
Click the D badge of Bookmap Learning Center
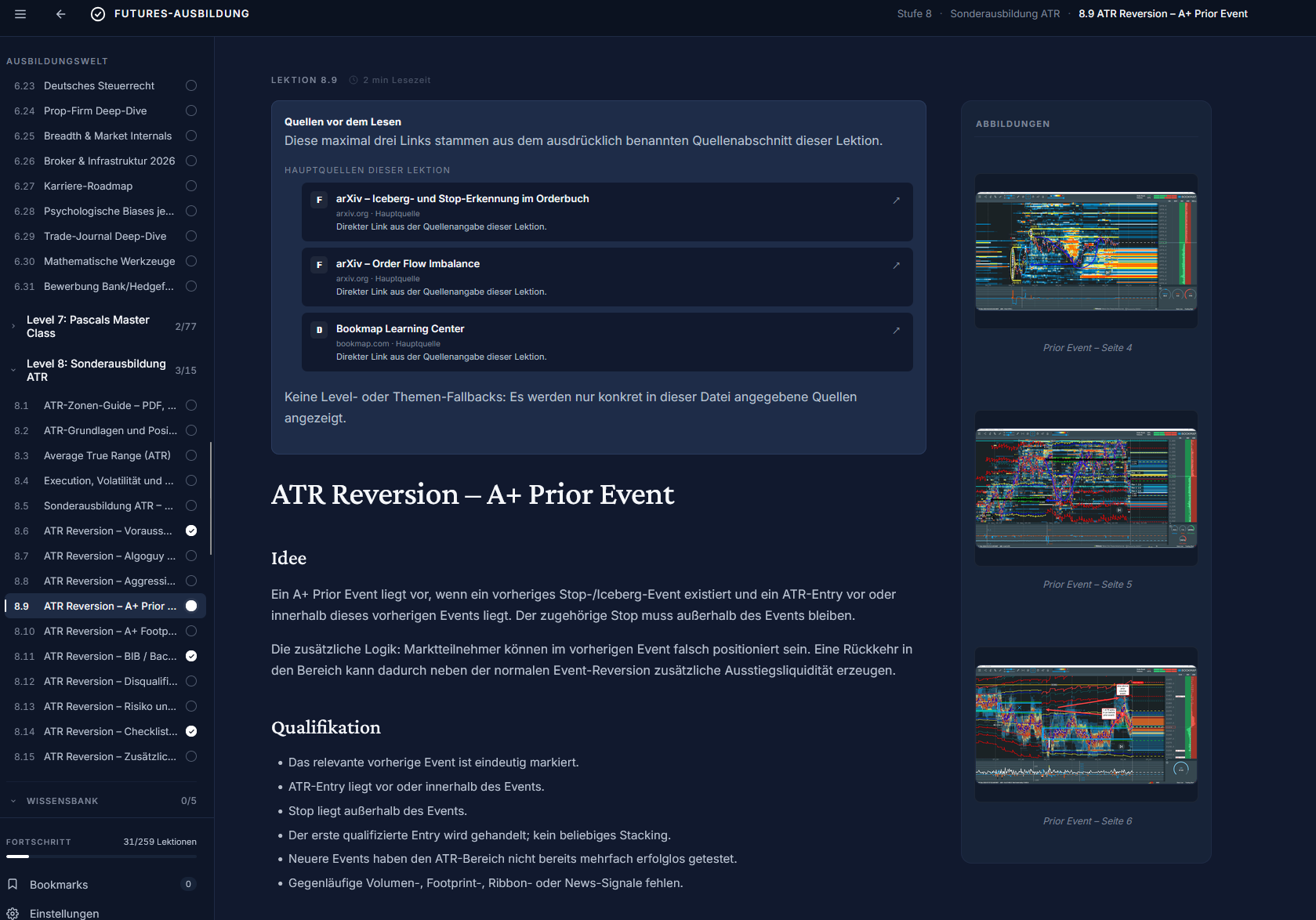click(319, 330)
